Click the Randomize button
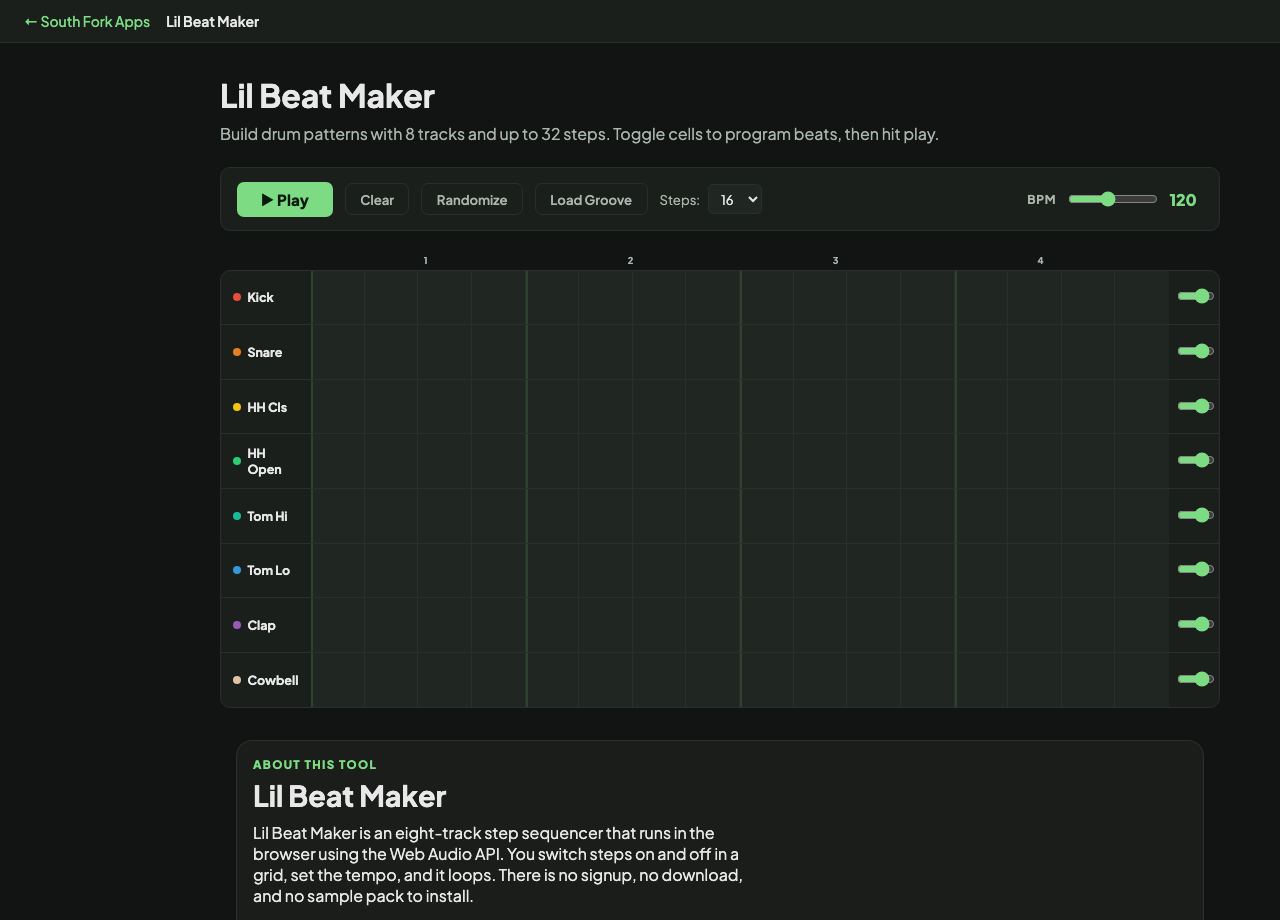 472,200
